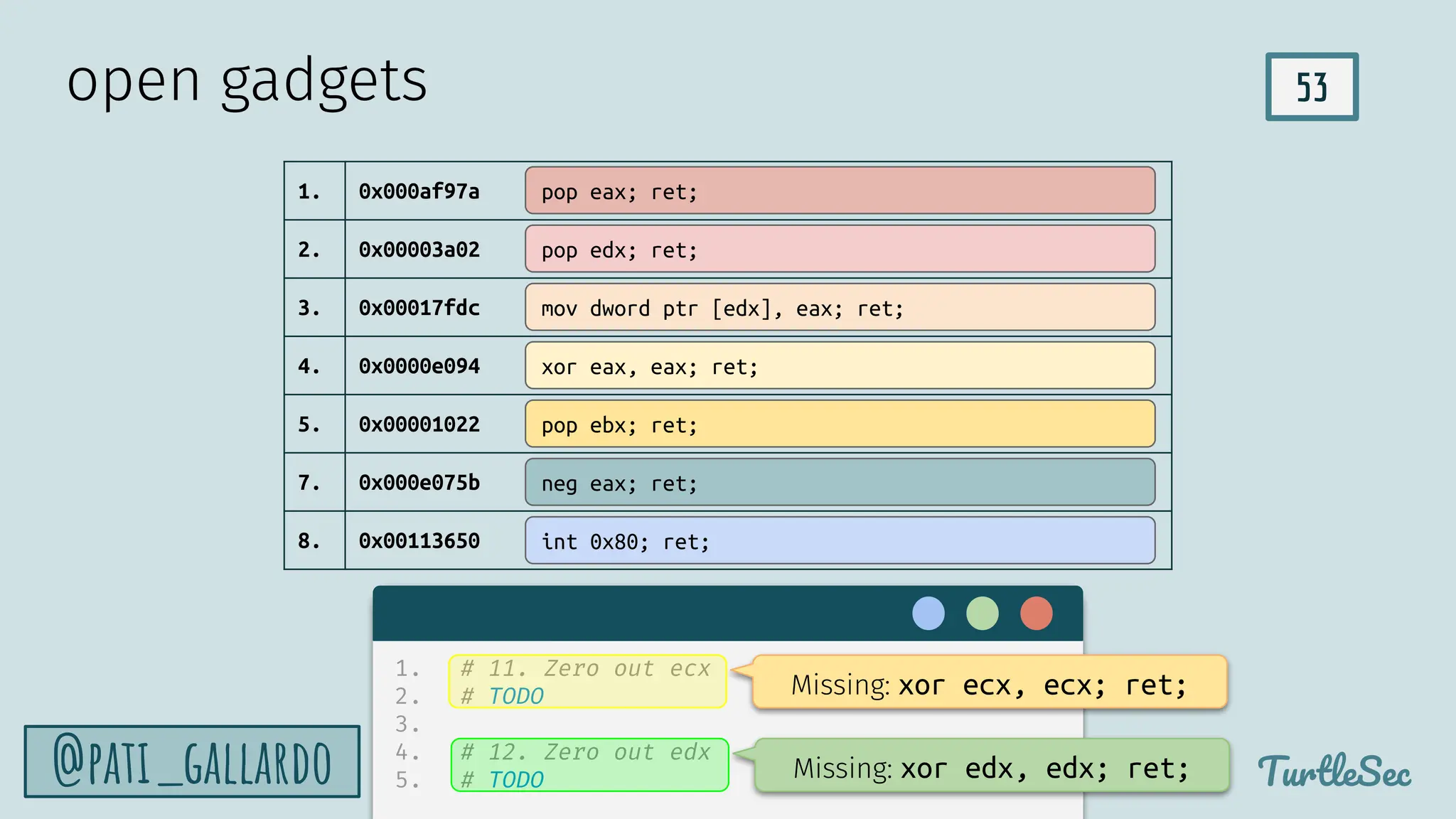Click address 0x000af97a
Viewport: 1456px width, 819px height.
click(x=419, y=191)
